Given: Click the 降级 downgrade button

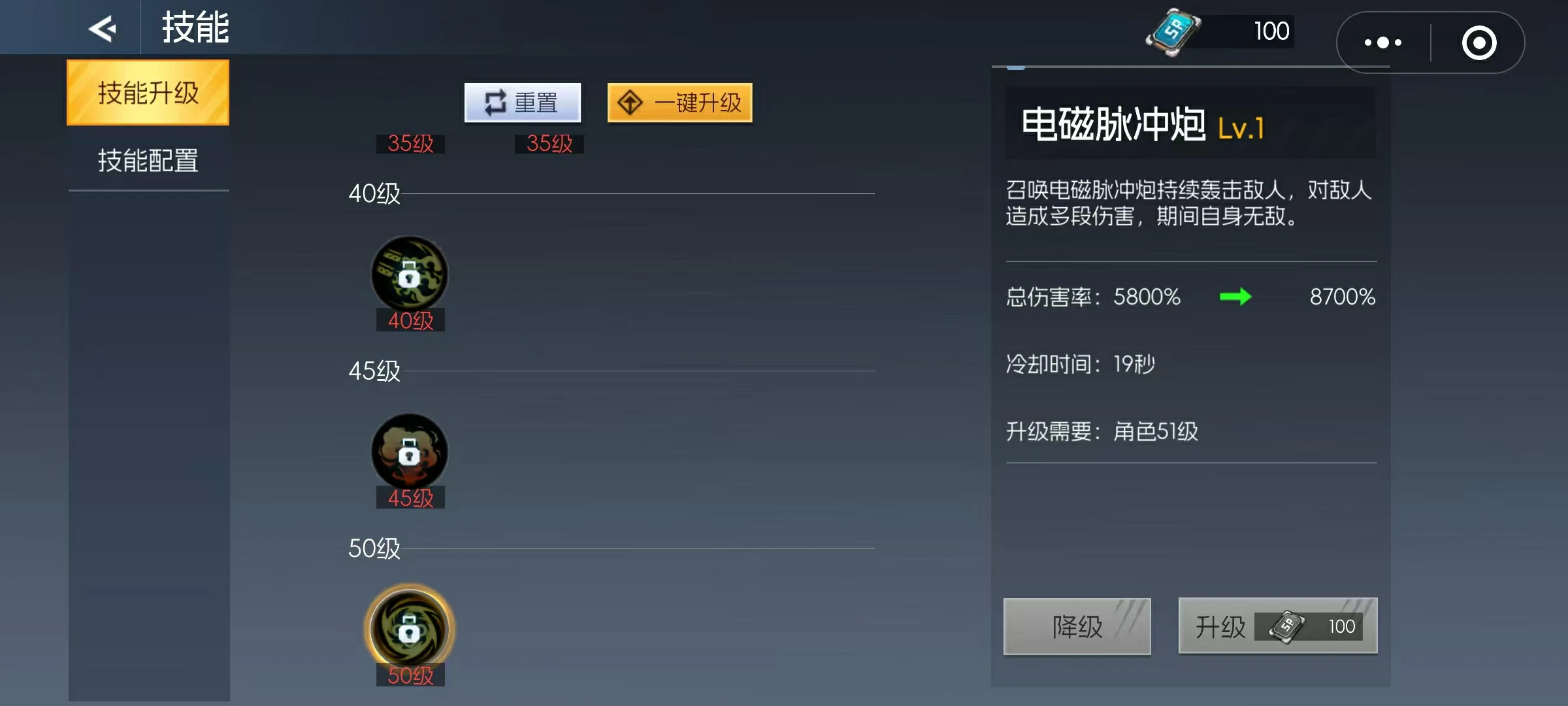Looking at the screenshot, I should 1077,626.
